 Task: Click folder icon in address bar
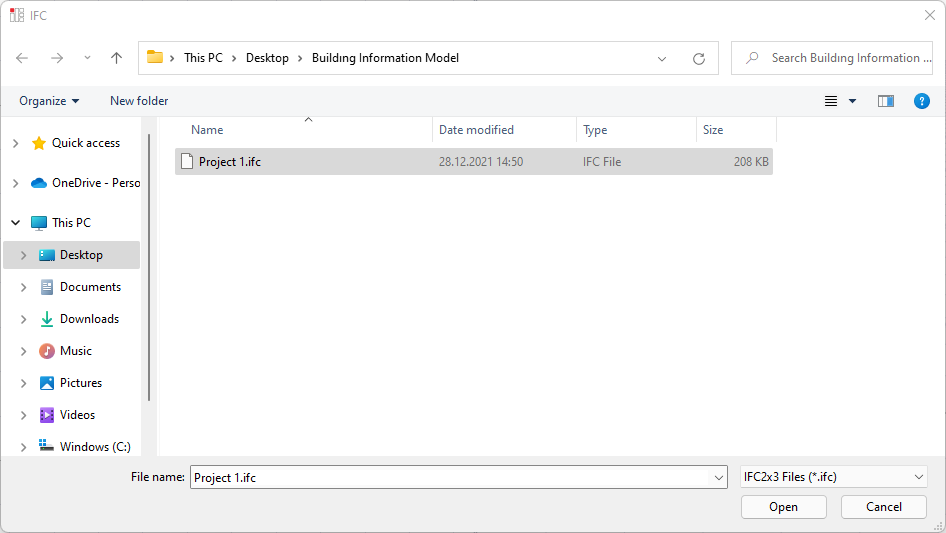[155, 57]
